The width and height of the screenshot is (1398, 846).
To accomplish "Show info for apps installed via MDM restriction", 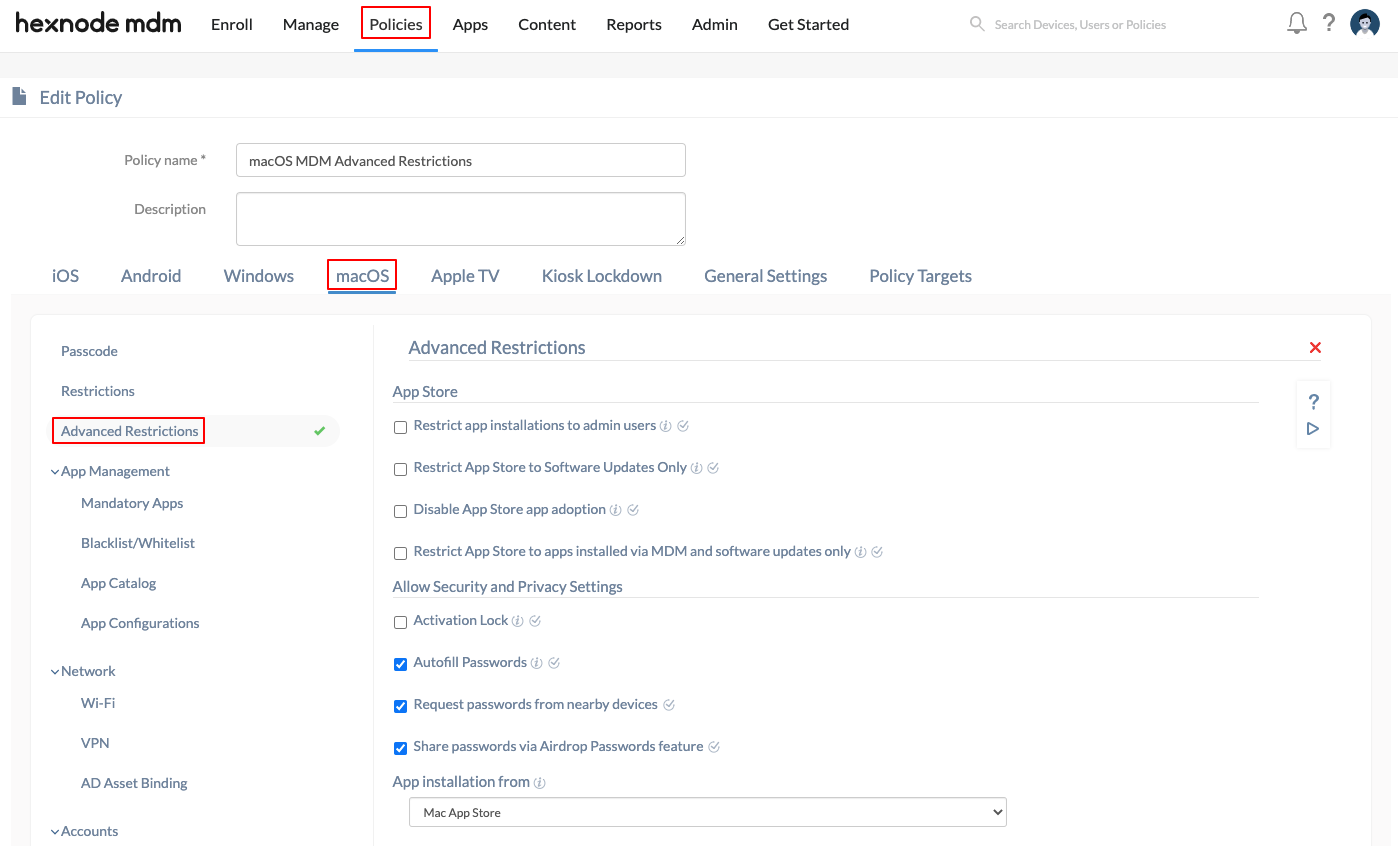I will (x=860, y=552).
